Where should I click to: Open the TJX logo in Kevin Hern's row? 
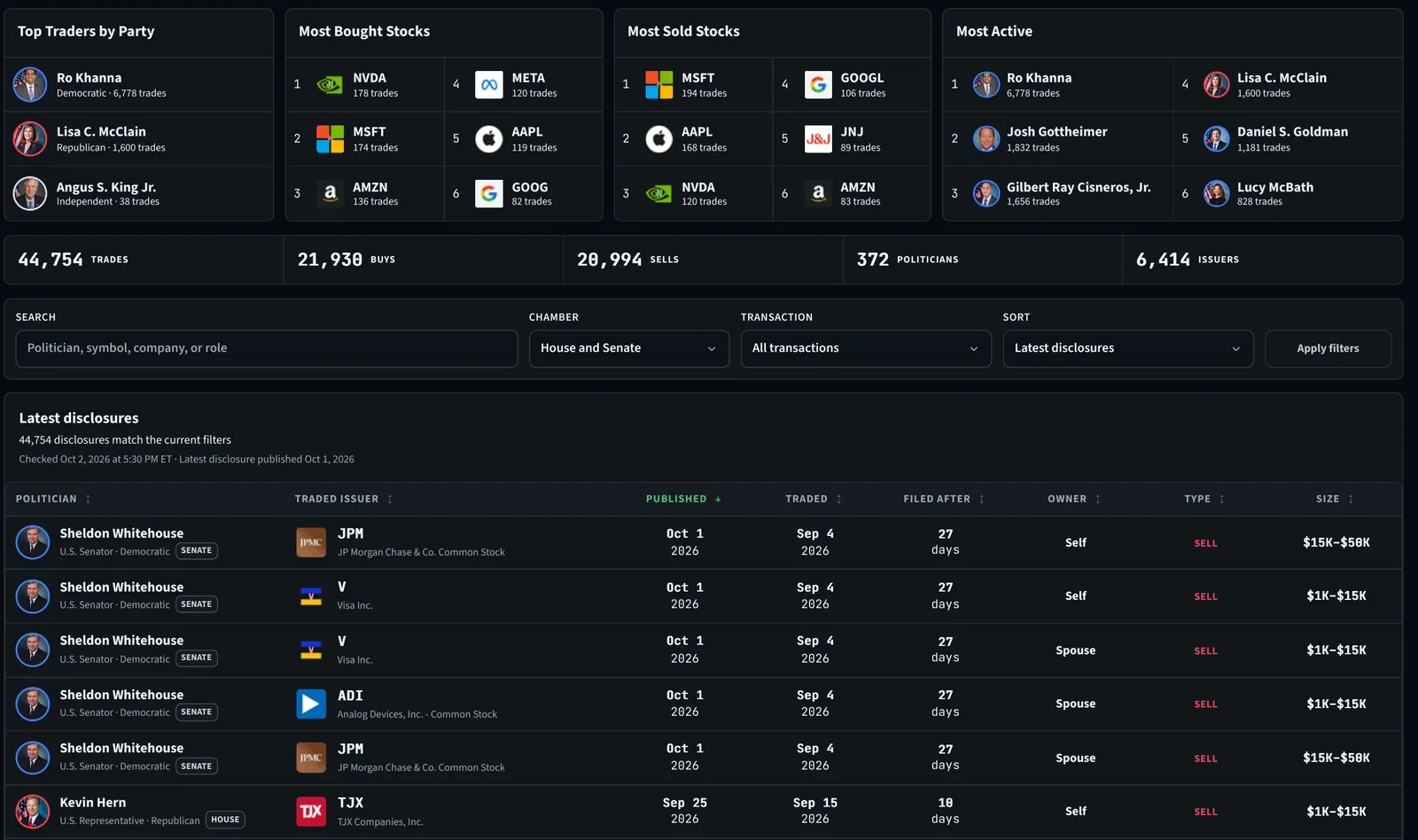(x=311, y=811)
